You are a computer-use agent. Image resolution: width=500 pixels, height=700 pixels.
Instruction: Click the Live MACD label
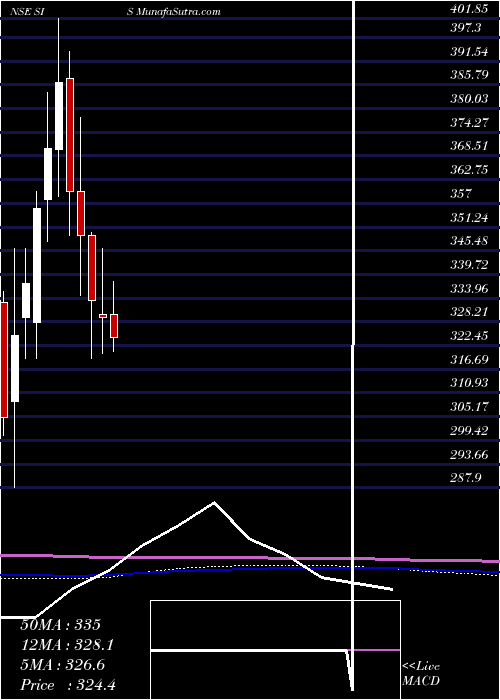421,673
